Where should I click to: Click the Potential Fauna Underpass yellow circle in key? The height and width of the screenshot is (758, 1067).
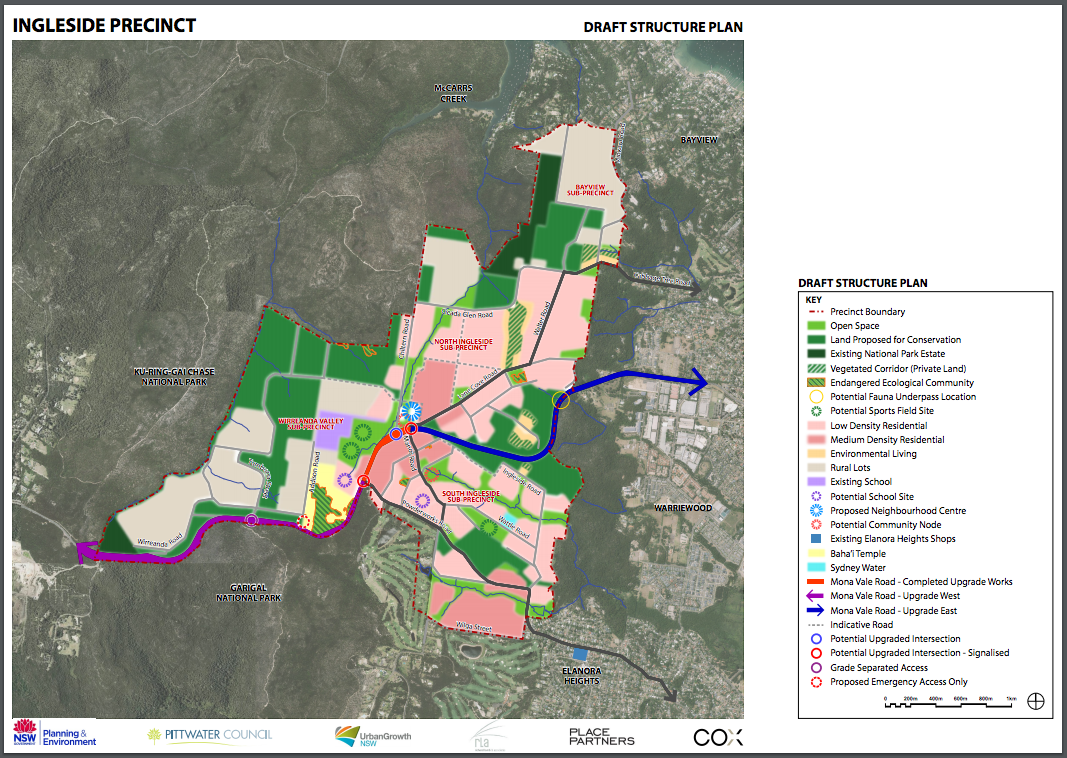coord(816,397)
